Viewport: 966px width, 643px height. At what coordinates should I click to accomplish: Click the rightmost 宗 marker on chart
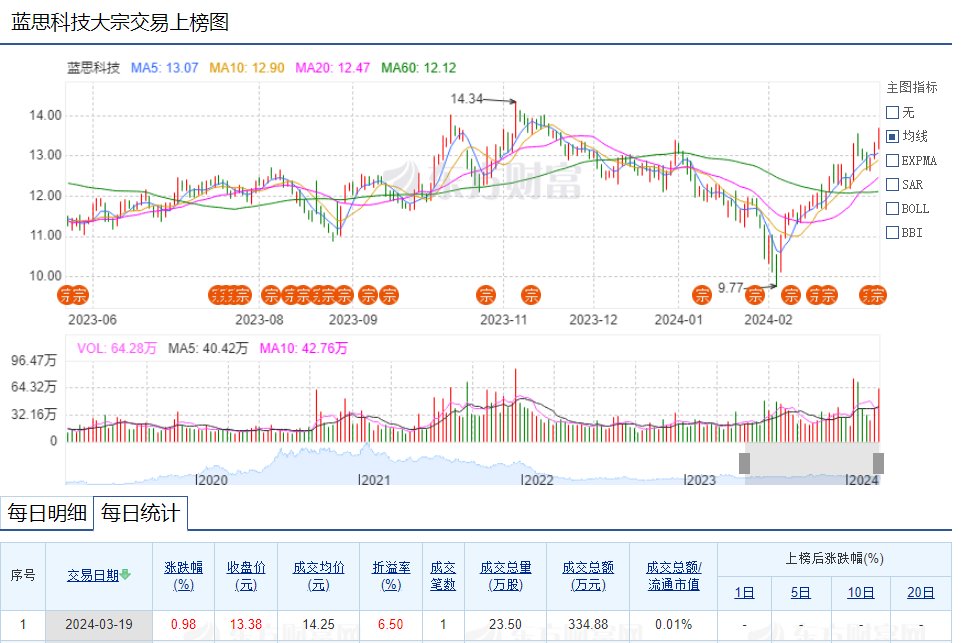pos(877,294)
